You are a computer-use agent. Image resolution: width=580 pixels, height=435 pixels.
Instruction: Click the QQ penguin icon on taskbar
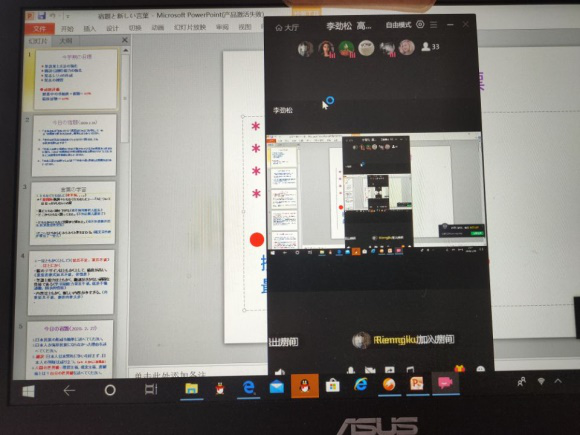pyautogui.click(x=304, y=386)
